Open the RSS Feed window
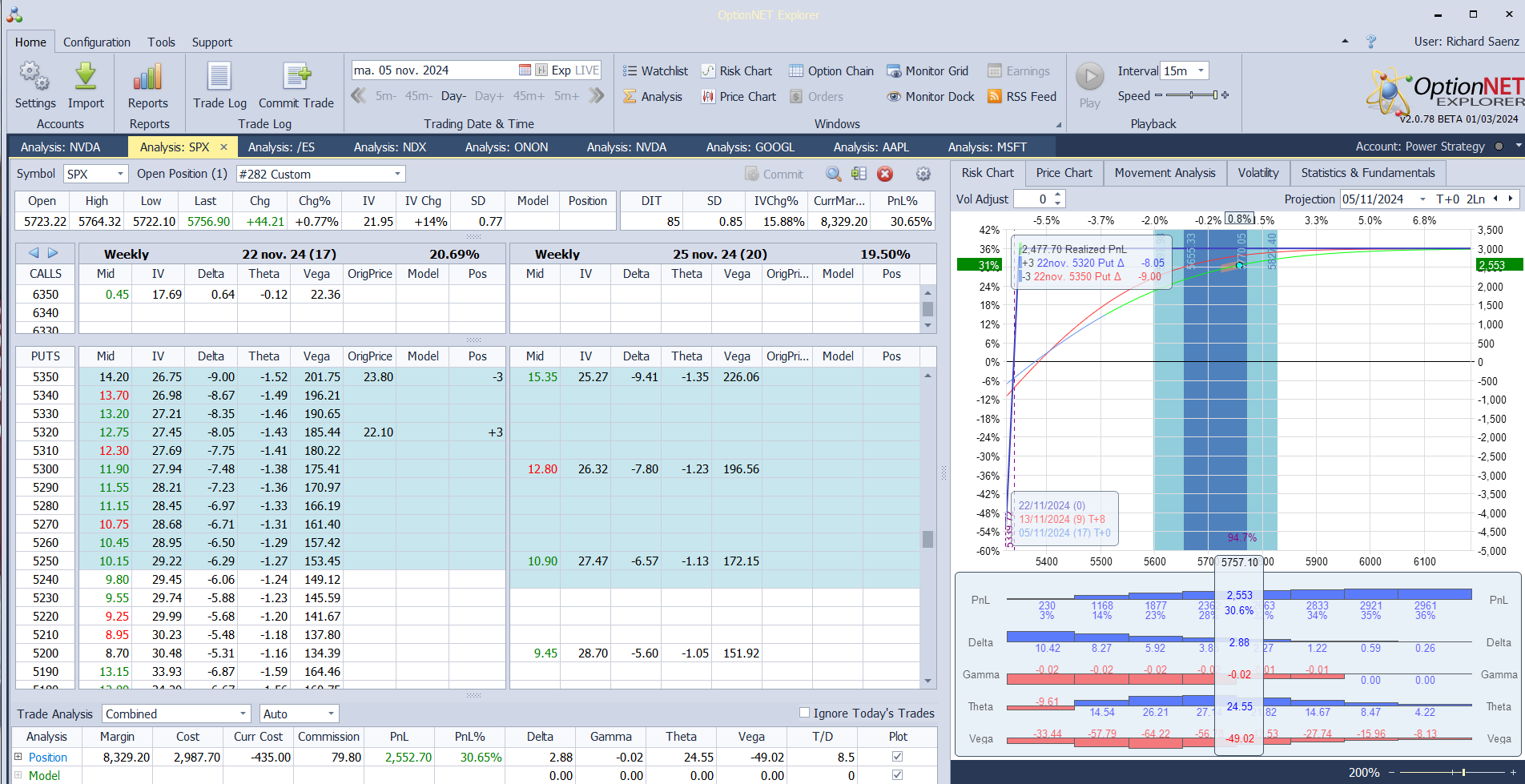Viewport: 1525px width, 784px height. [x=1022, y=97]
